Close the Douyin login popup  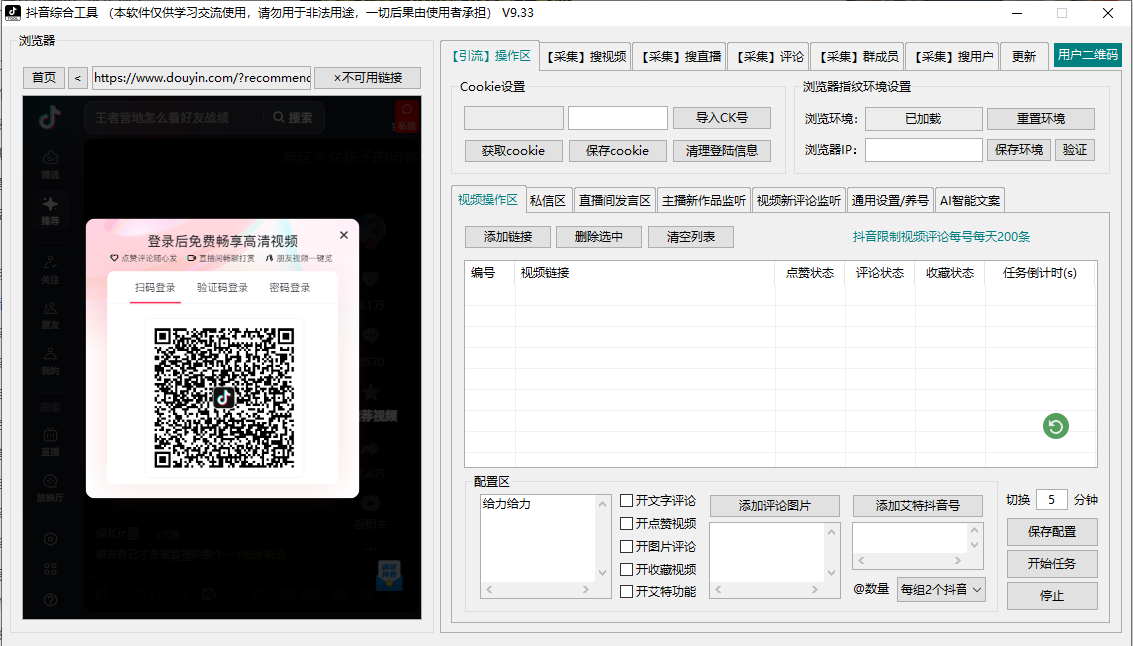pyautogui.click(x=343, y=235)
